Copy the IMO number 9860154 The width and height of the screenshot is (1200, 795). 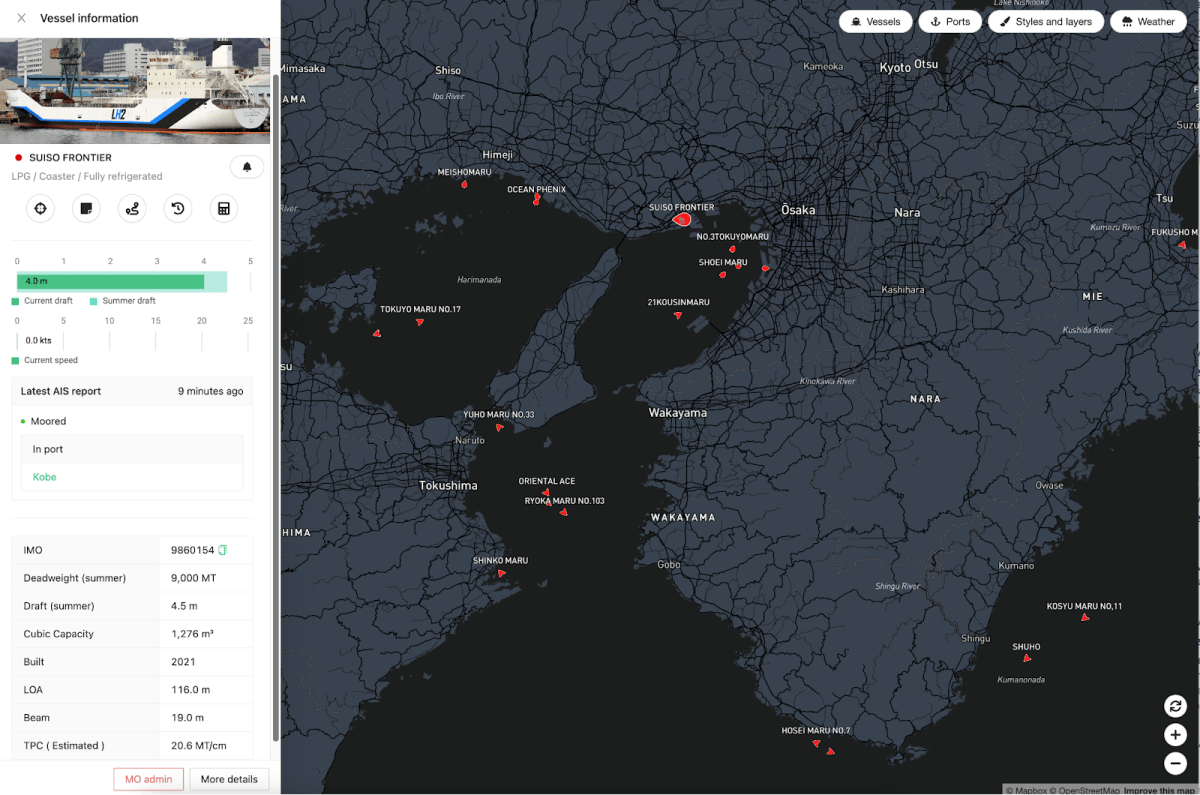223,550
